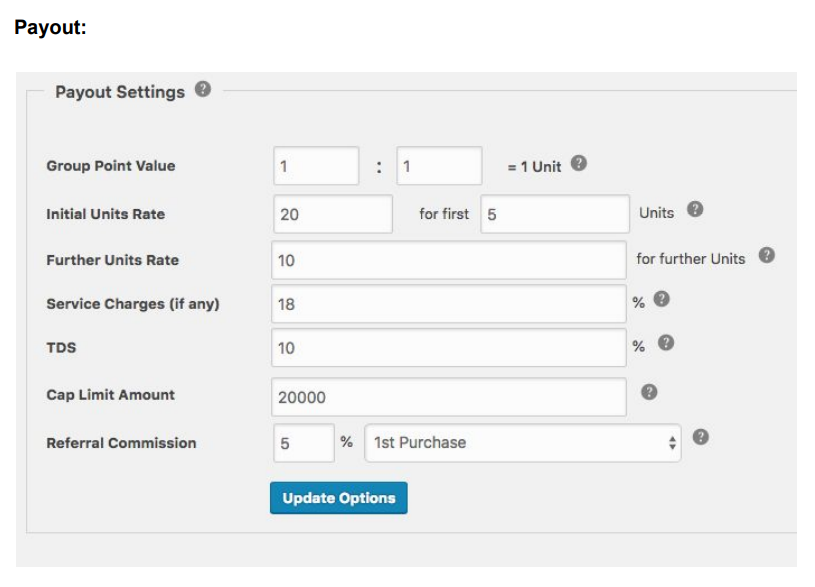Click the help icon beside Payout Settings
This screenshot has width=815, height=587.
pyautogui.click(x=203, y=89)
